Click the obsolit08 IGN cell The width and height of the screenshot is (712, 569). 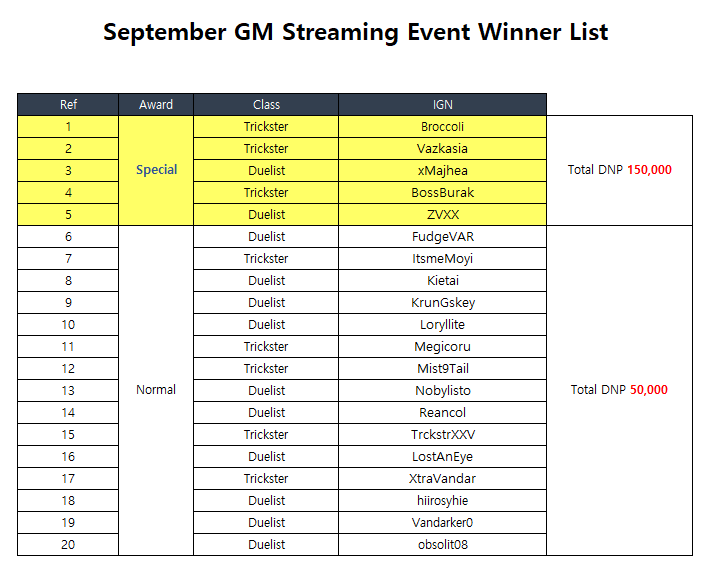point(442,544)
